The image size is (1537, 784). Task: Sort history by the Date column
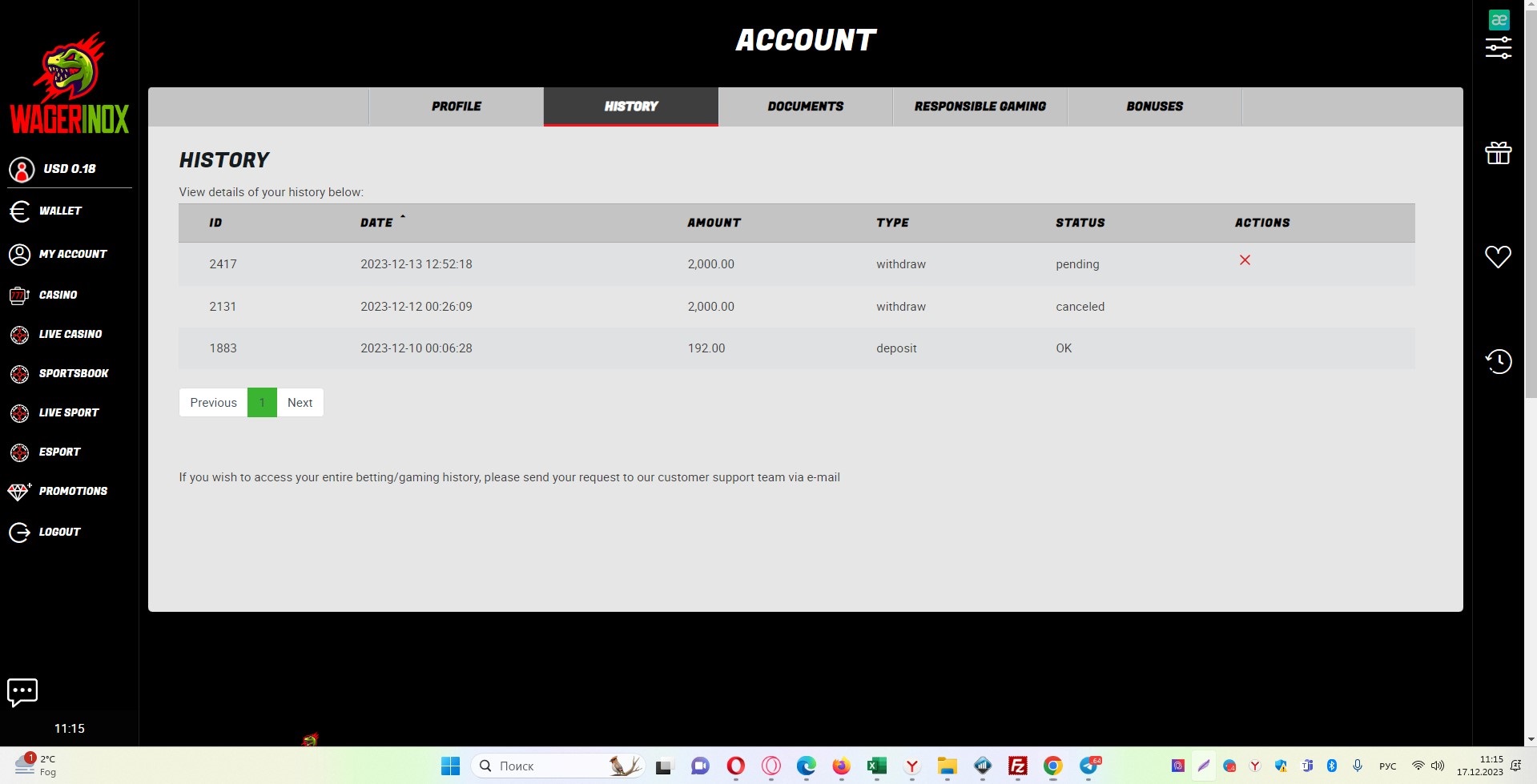[x=376, y=223]
